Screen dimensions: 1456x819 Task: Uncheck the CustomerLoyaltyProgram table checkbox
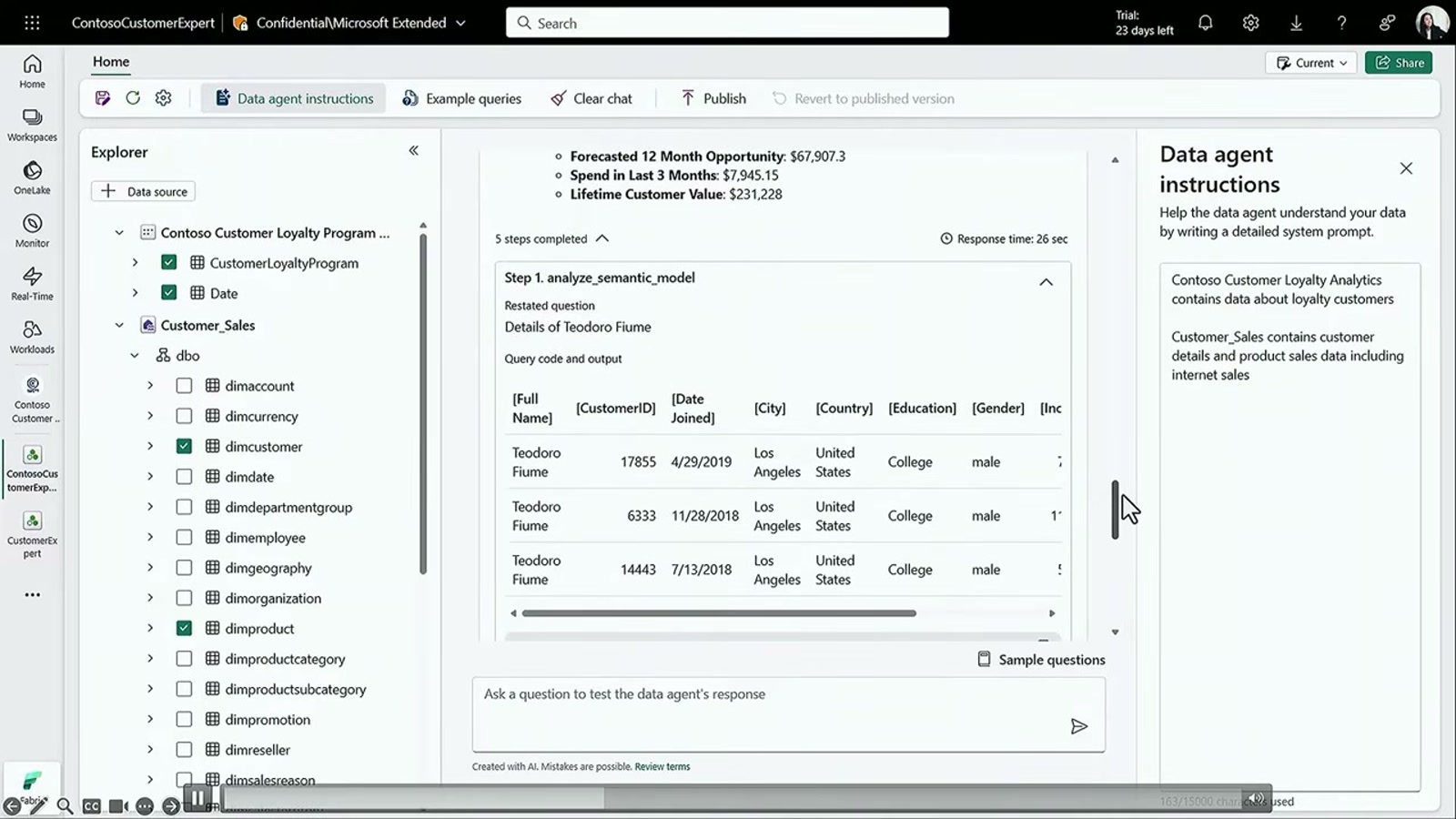(168, 262)
